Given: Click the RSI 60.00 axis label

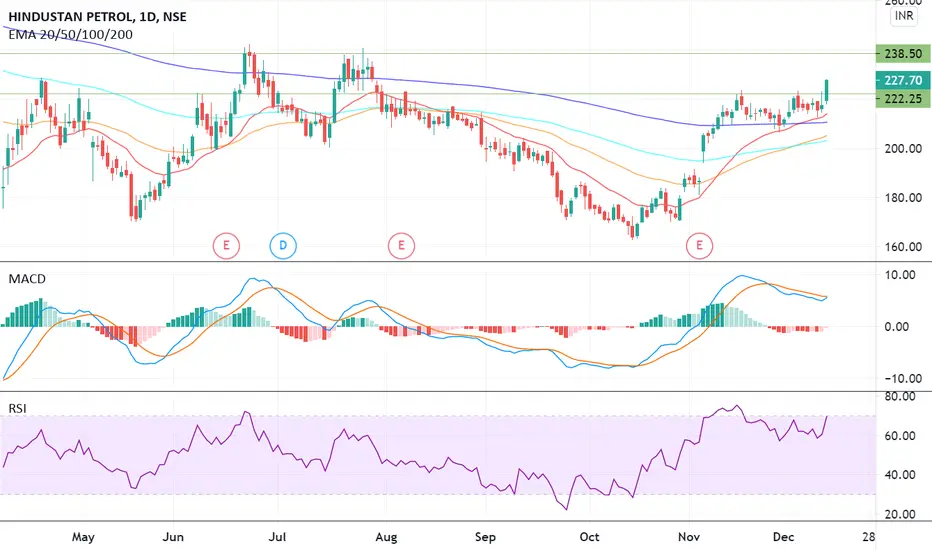Looking at the screenshot, I should pos(900,436).
